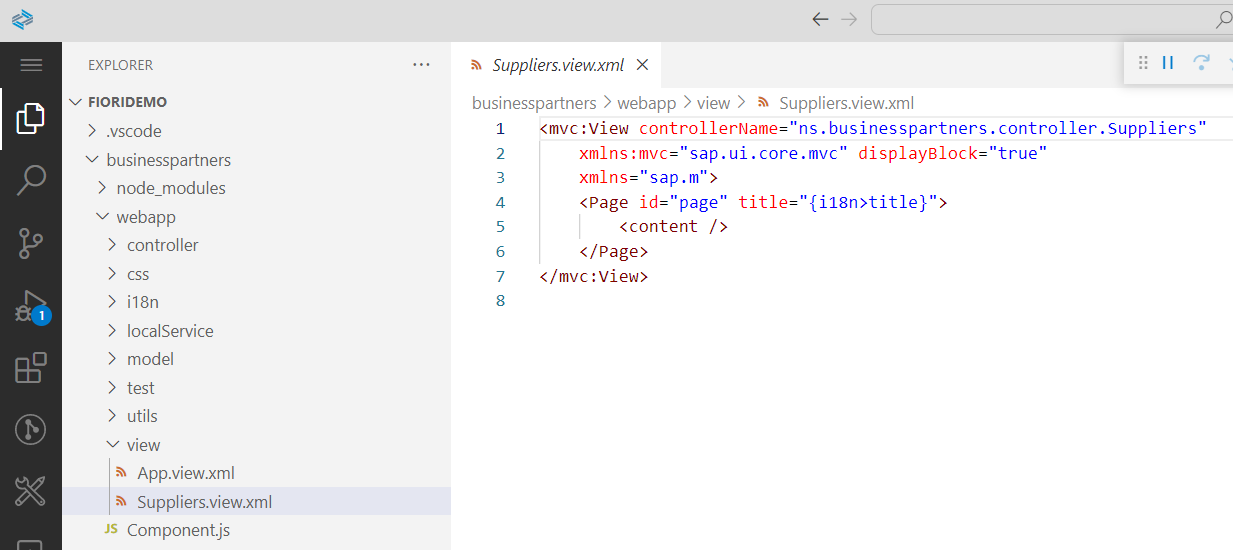This screenshot has width=1233, height=550.
Task: Grab the debug toolbar drag handle
Action: 1143,63
